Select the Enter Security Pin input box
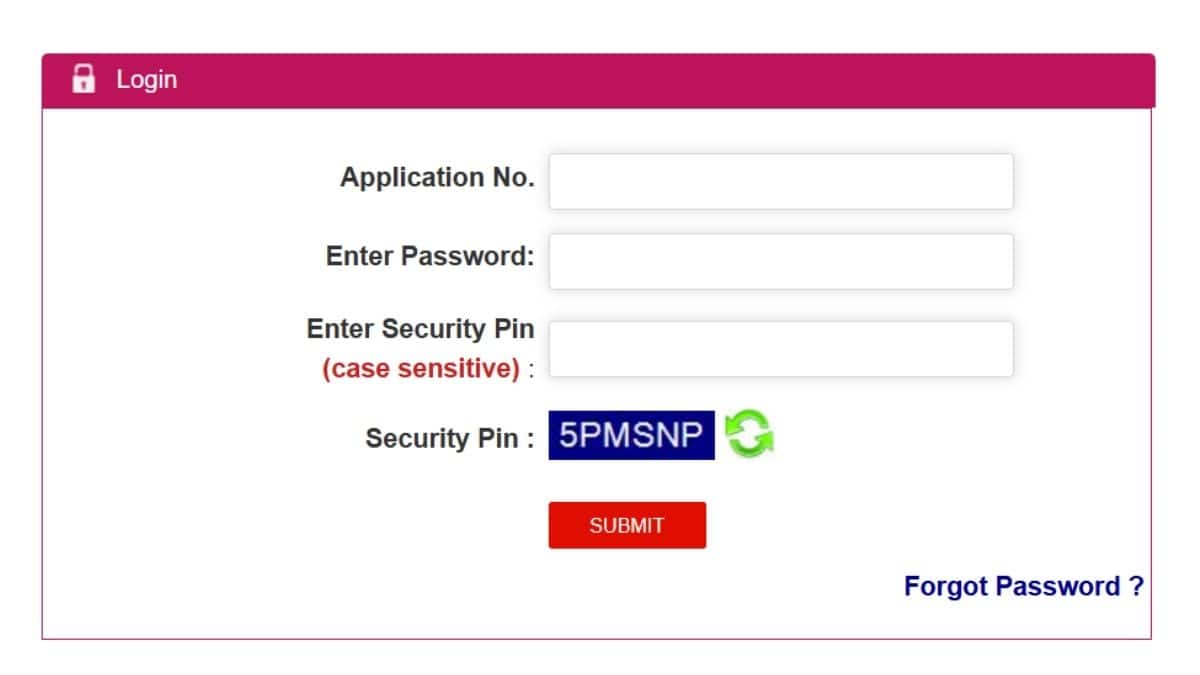The height and width of the screenshot is (675, 1200). pos(781,349)
